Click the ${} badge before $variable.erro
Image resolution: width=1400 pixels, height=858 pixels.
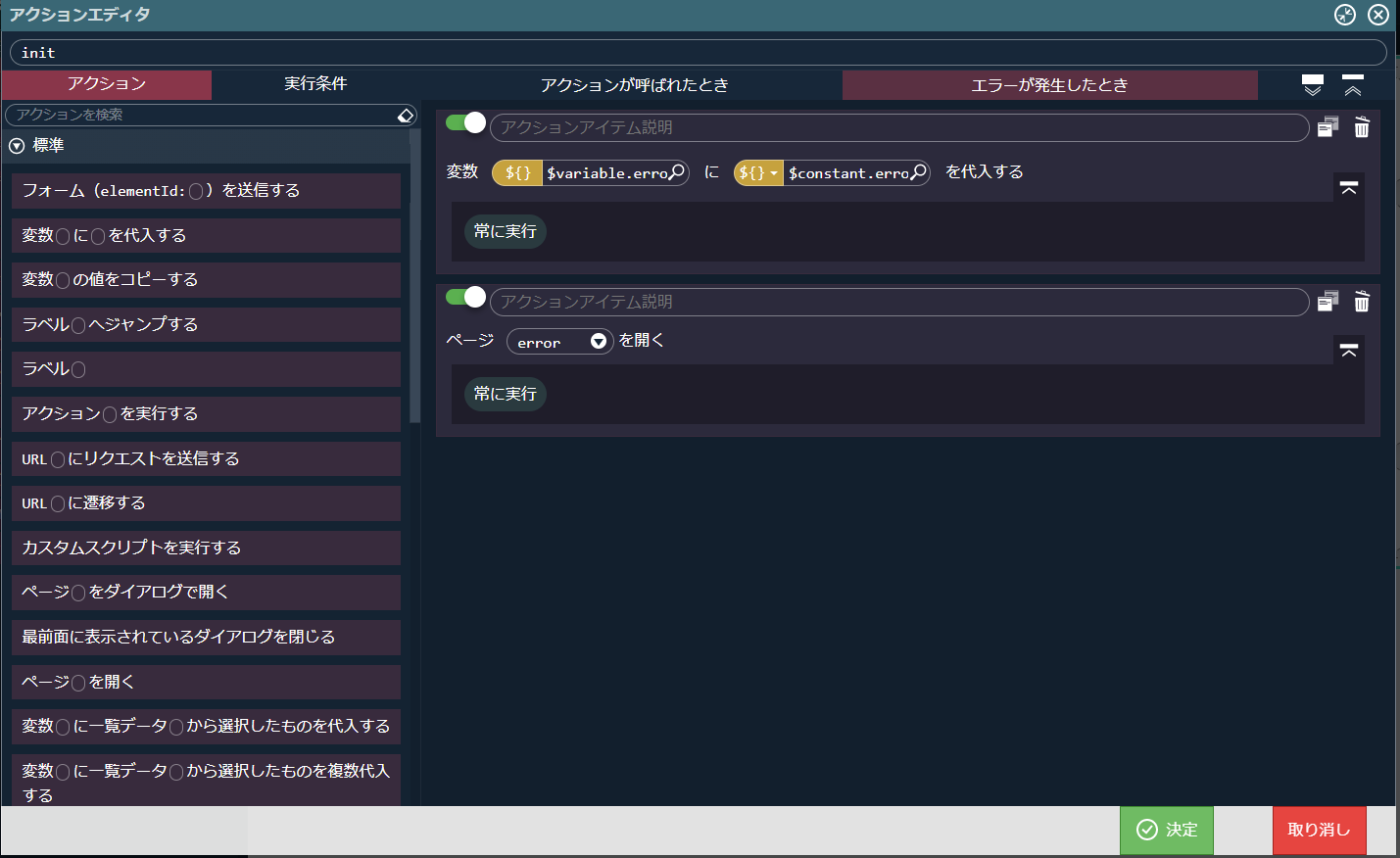(x=517, y=172)
